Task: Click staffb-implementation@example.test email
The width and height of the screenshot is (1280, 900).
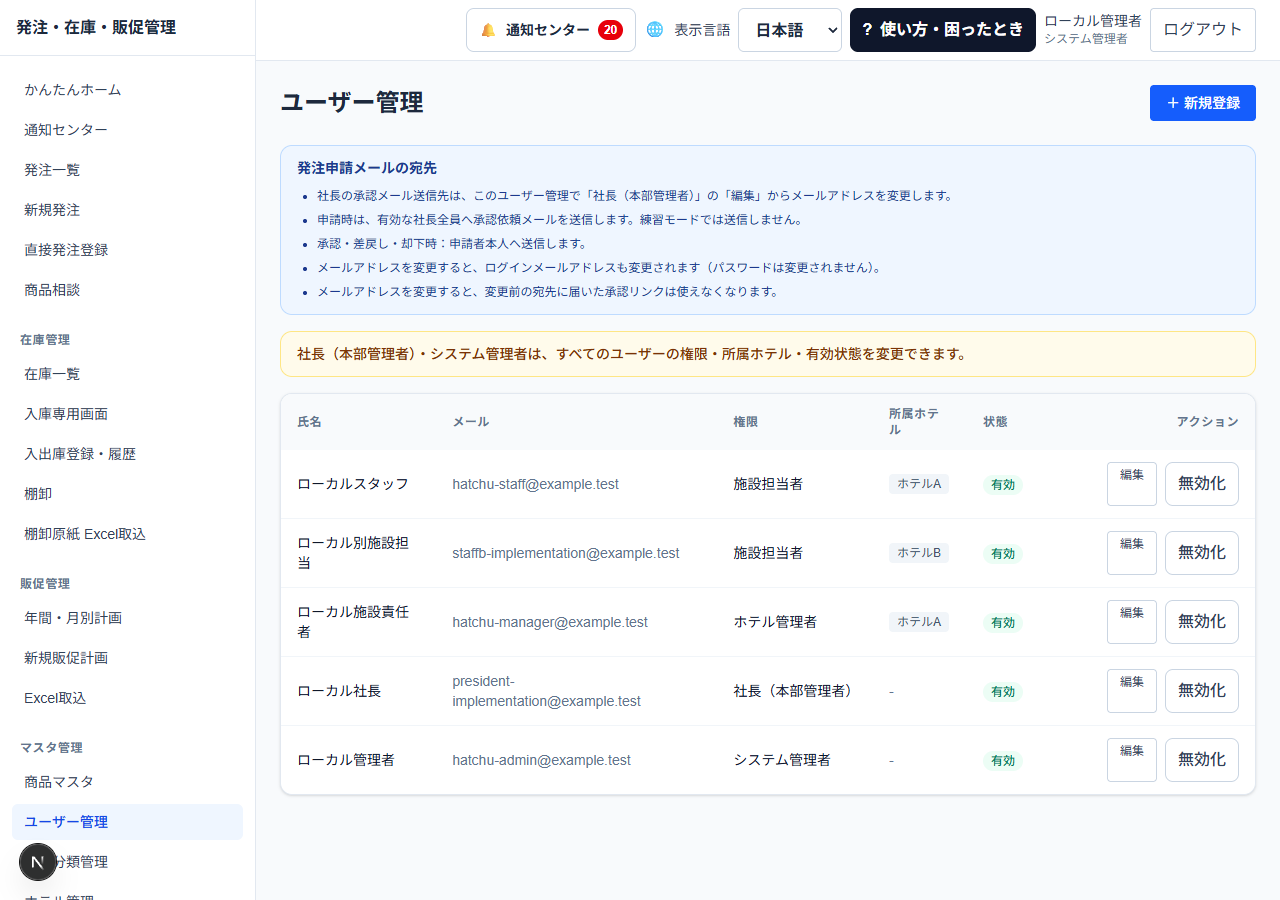Action: click(566, 553)
